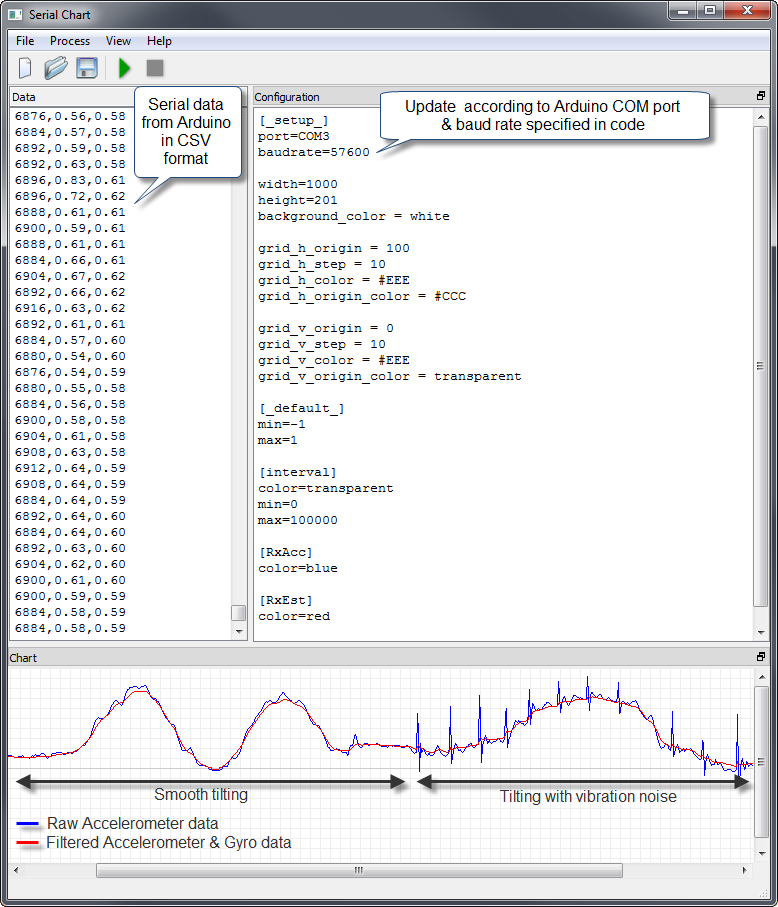Float the Configuration panel using its undock icon

(x=761, y=96)
